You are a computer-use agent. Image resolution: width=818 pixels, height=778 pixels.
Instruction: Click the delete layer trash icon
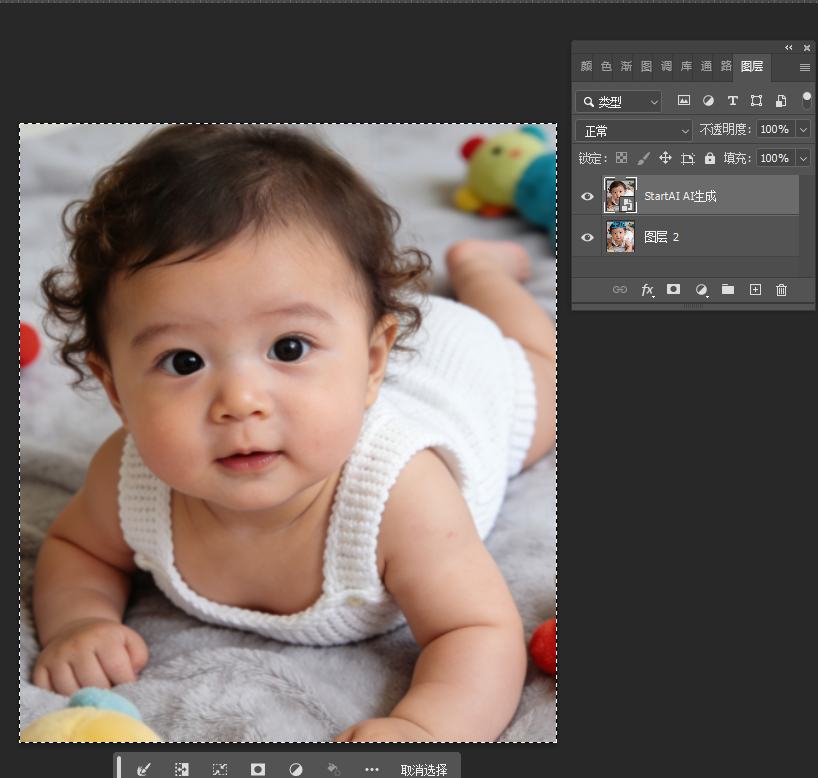click(782, 289)
